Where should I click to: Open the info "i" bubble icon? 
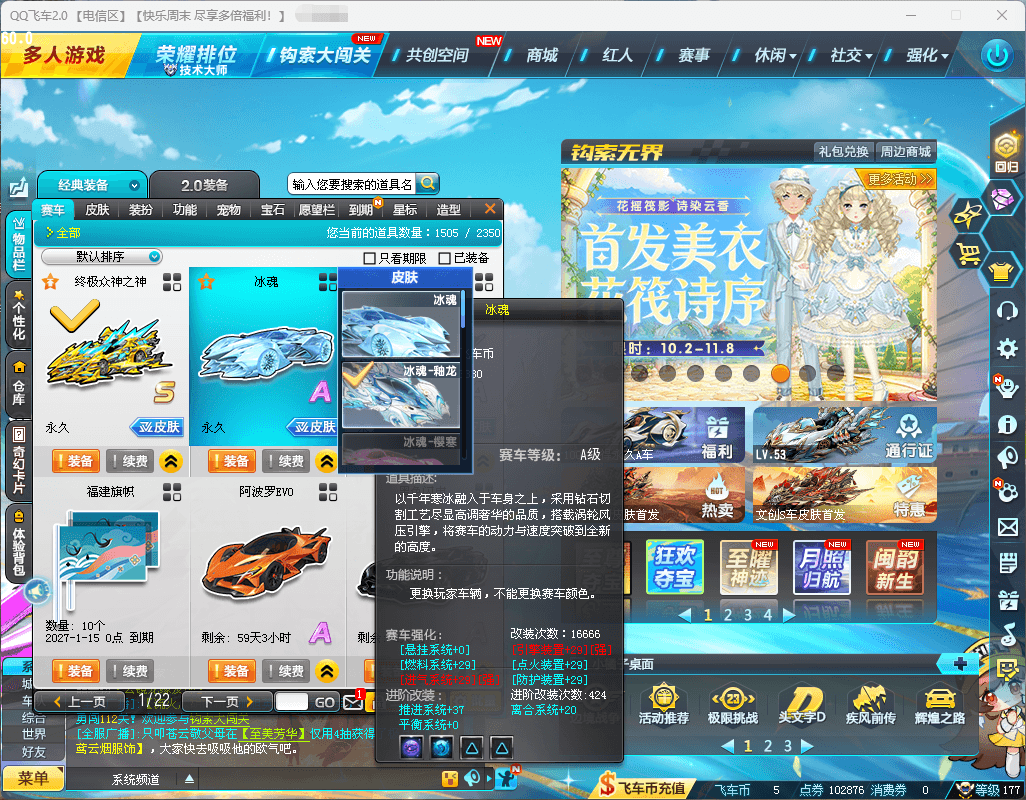[1007, 425]
